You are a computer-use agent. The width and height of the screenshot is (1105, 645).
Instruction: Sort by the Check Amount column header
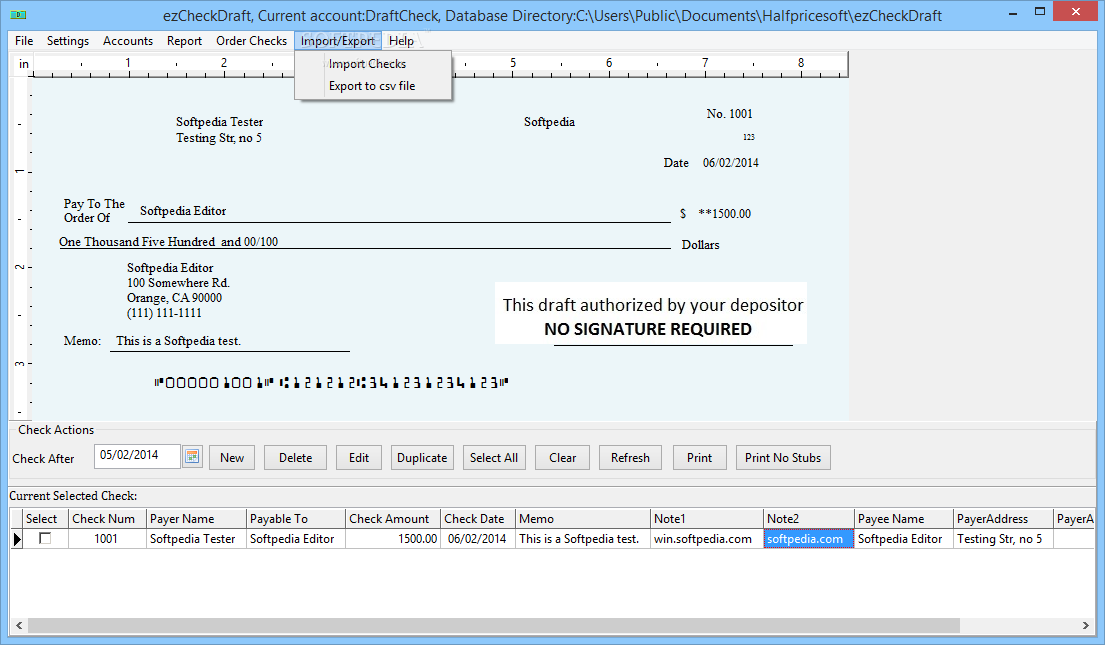393,519
